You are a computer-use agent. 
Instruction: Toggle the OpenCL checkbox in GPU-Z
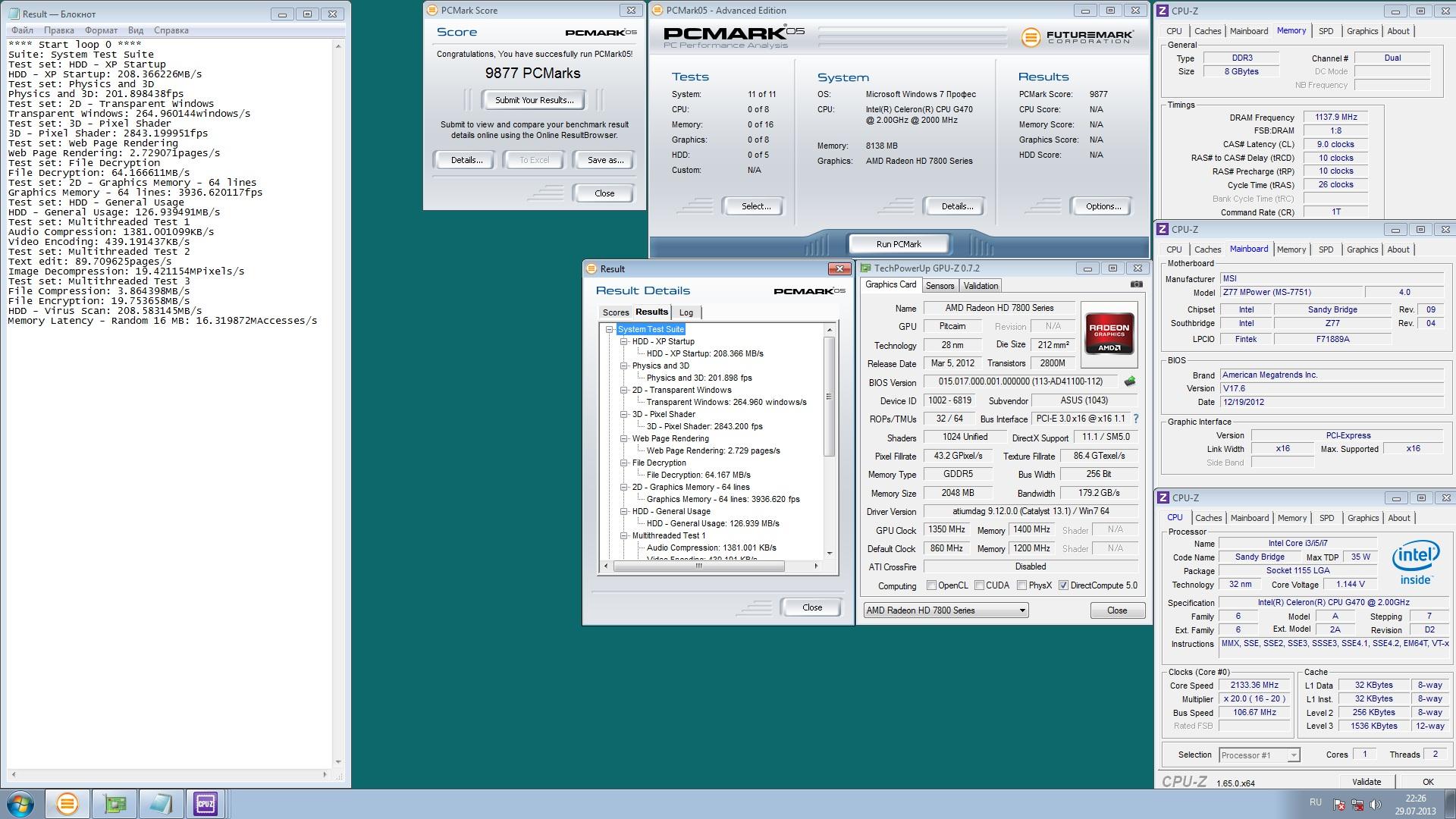[931, 585]
